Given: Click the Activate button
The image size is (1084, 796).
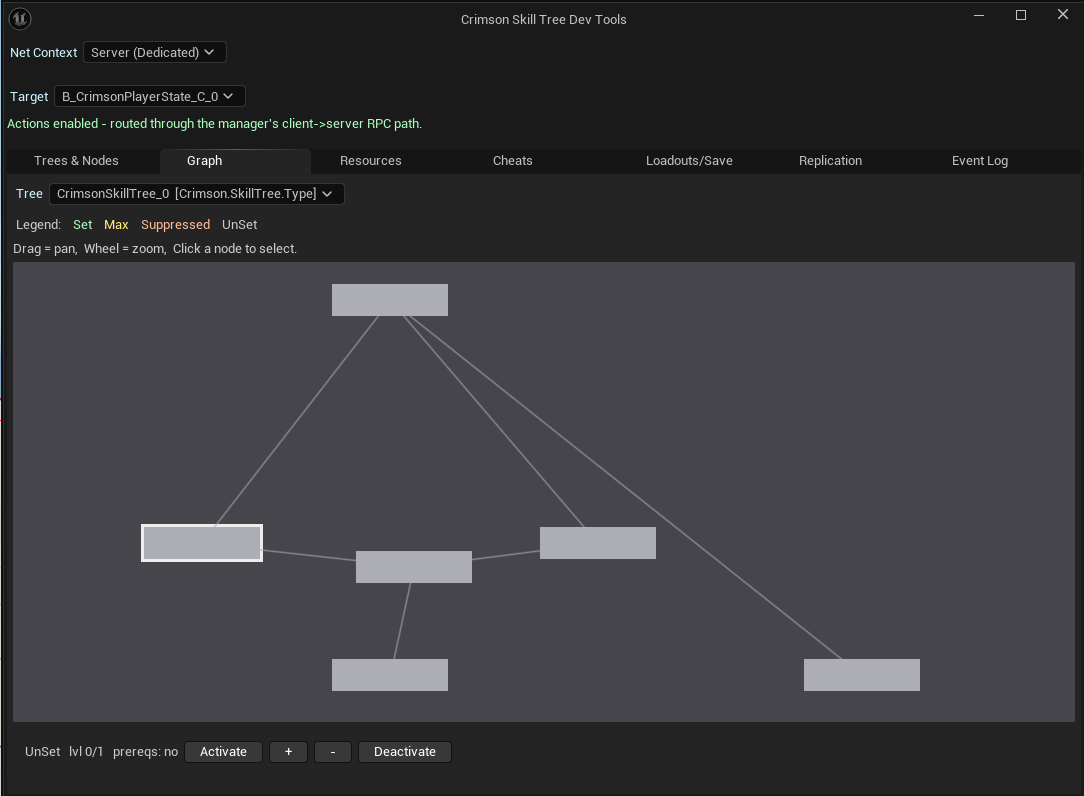Looking at the screenshot, I should (223, 752).
